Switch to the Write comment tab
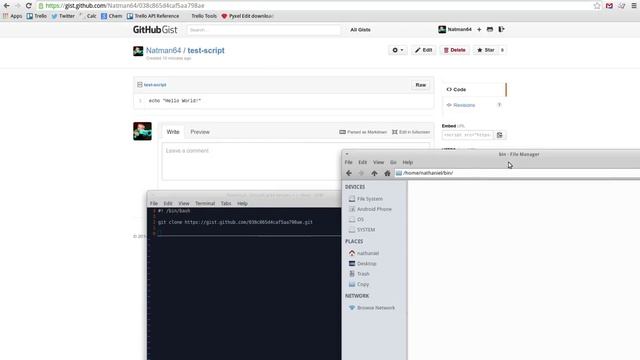 [173, 132]
